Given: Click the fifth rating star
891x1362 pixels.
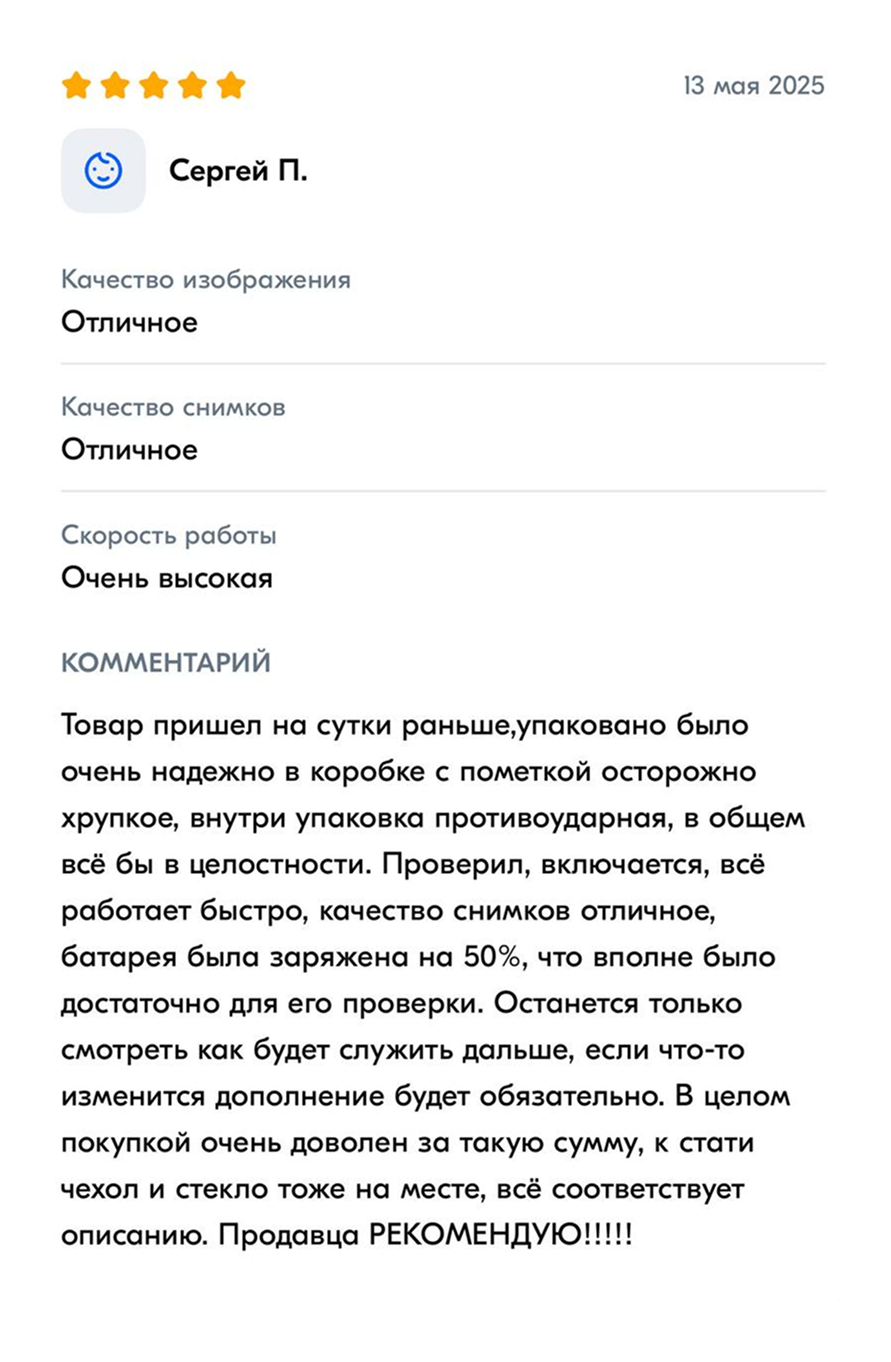Looking at the screenshot, I should [231, 85].
